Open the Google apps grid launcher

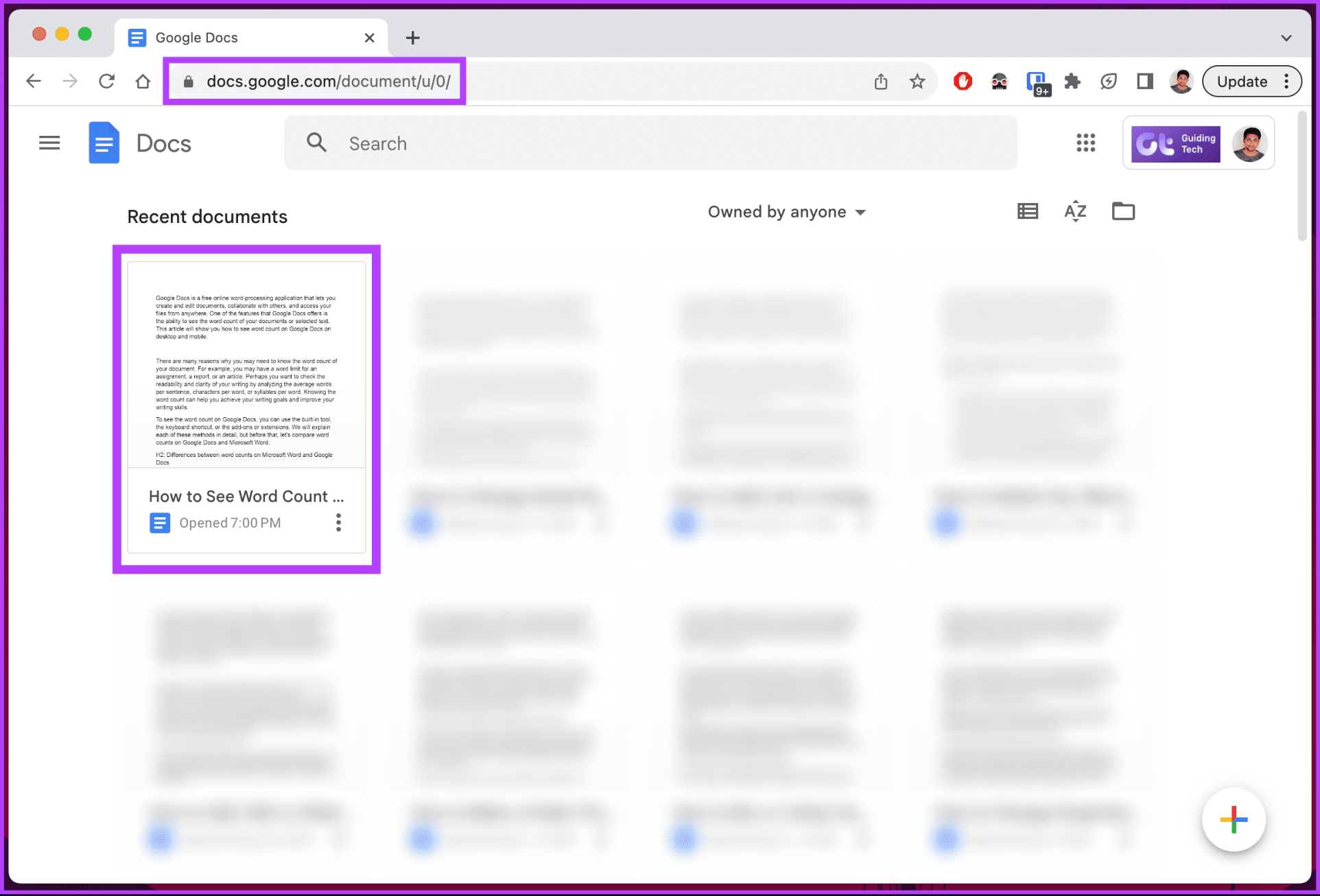point(1085,143)
